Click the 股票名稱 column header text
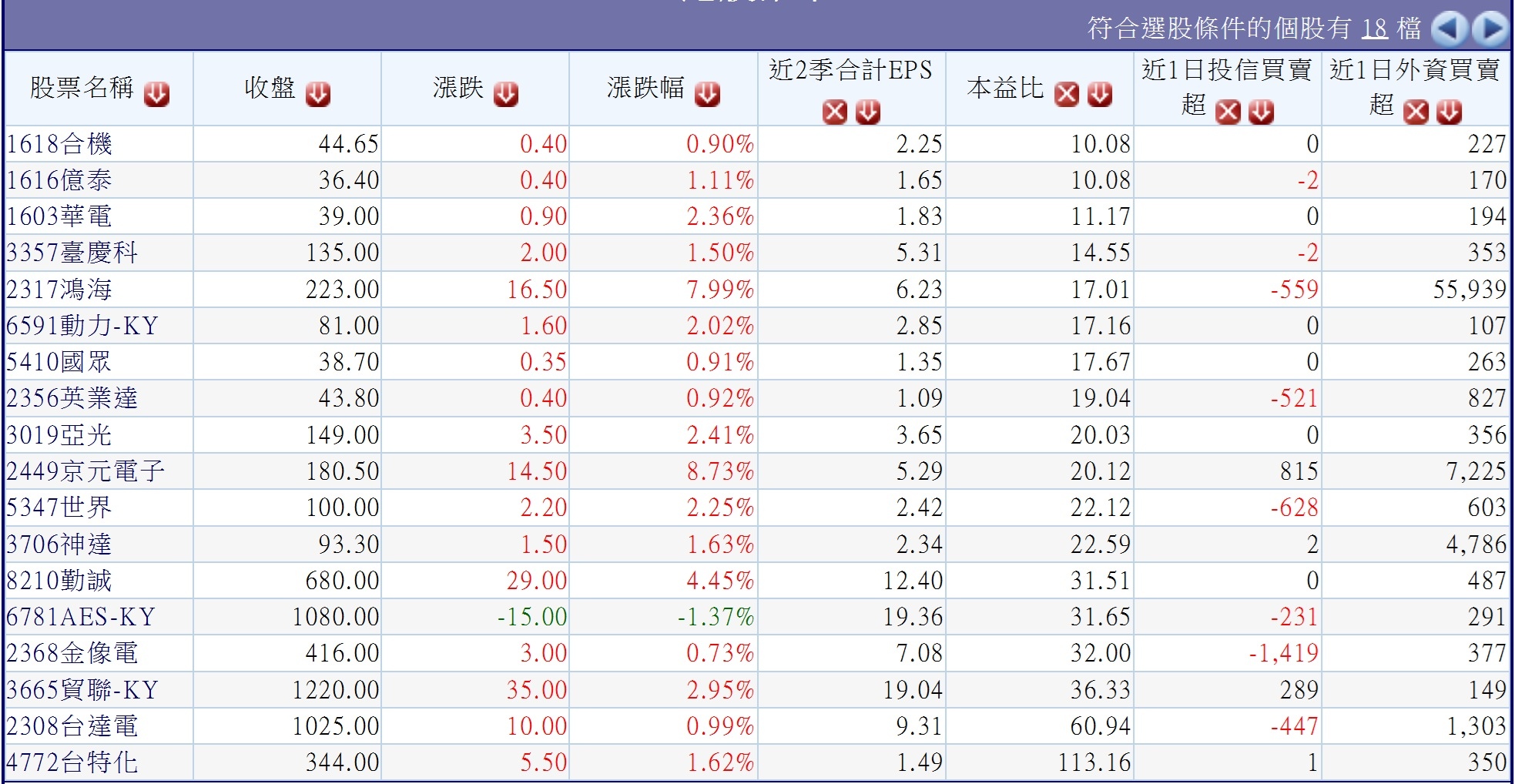The width and height of the screenshot is (1515, 784). [82, 88]
